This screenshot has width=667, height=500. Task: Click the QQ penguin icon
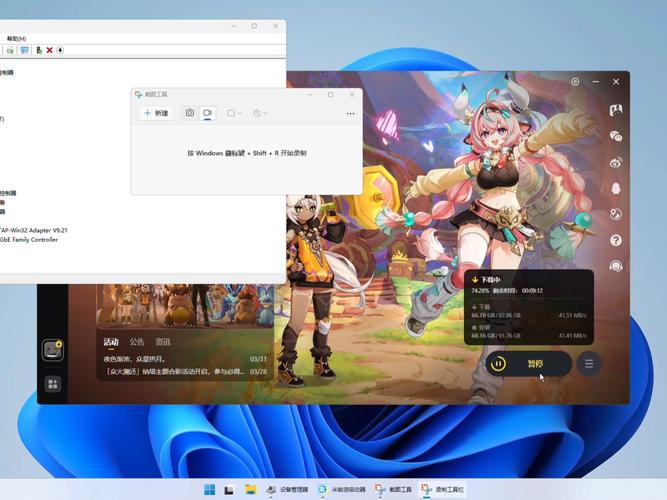(616, 188)
